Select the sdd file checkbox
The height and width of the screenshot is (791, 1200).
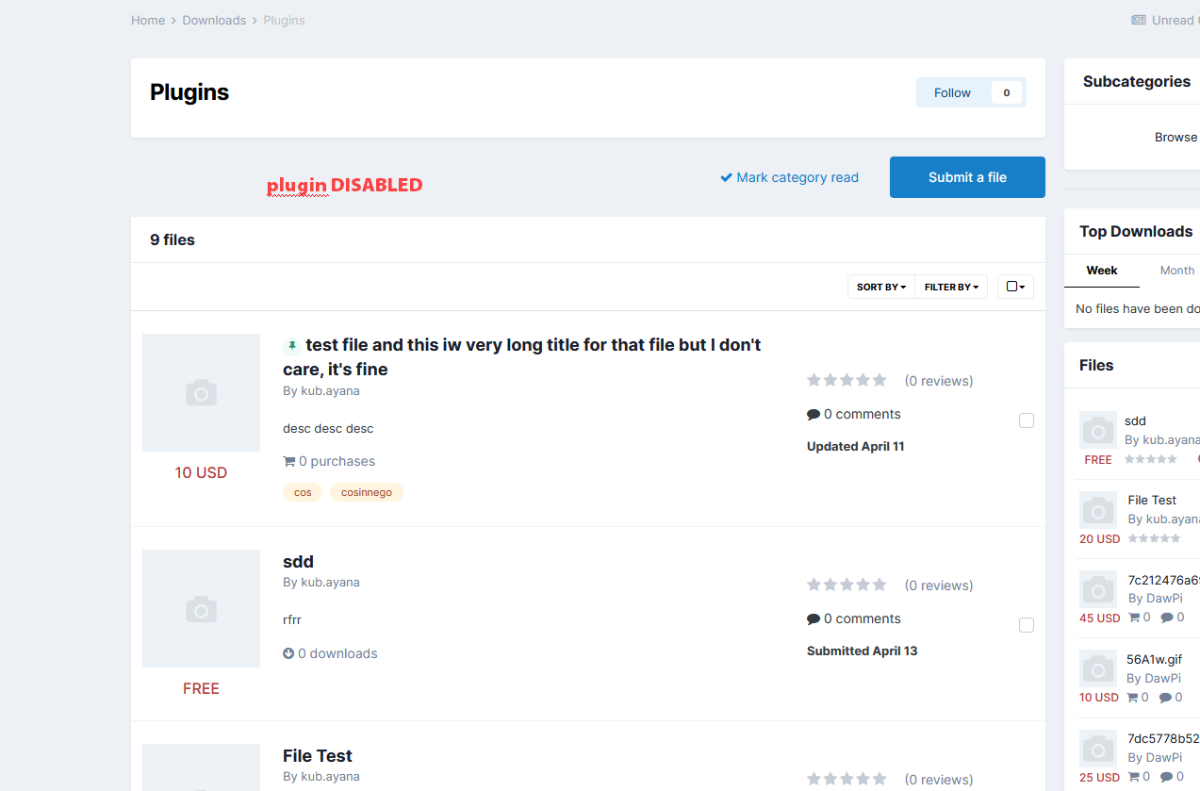click(x=1026, y=625)
